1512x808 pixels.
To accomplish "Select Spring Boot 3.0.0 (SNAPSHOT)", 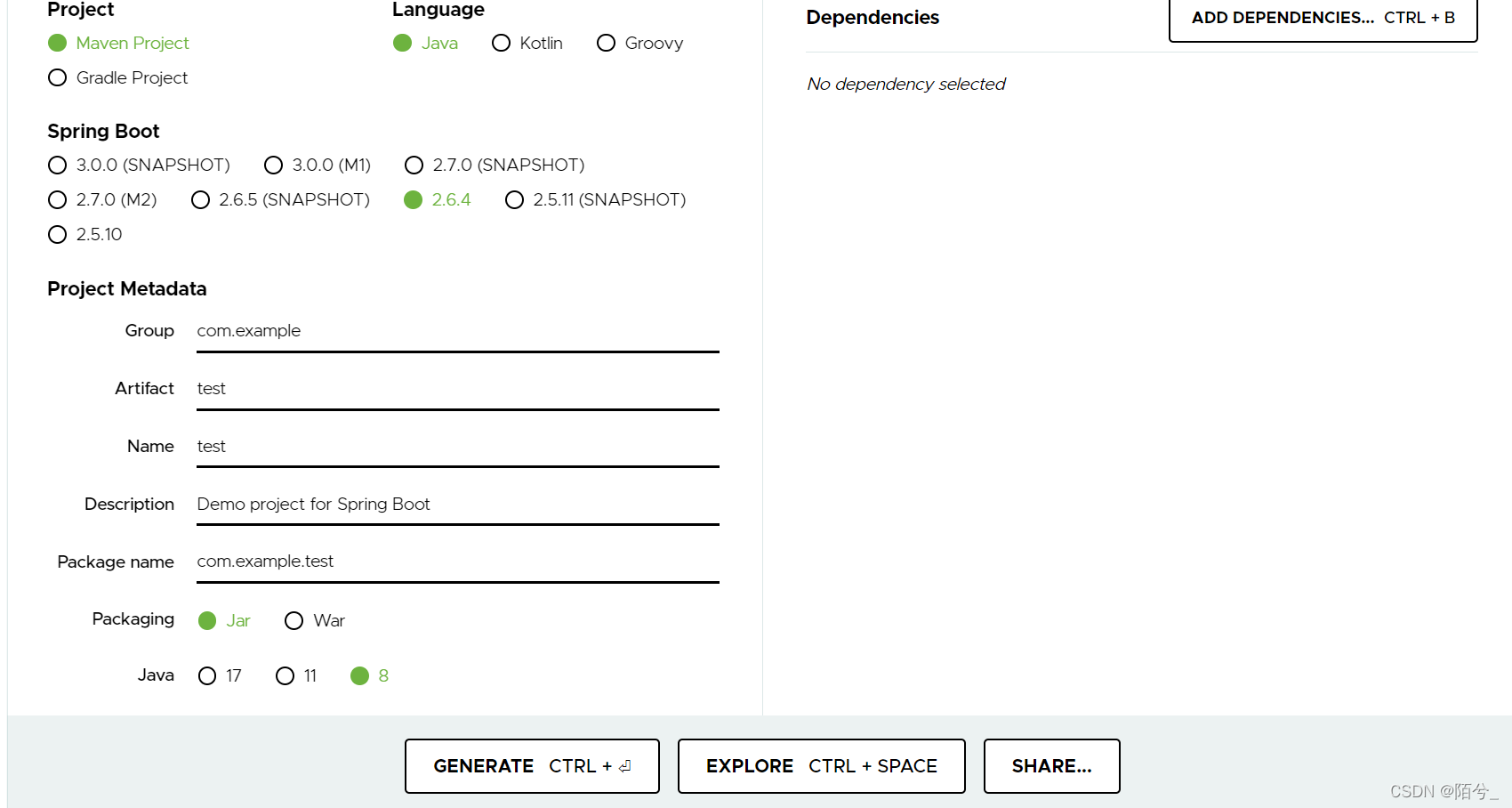I will (x=139, y=165).
